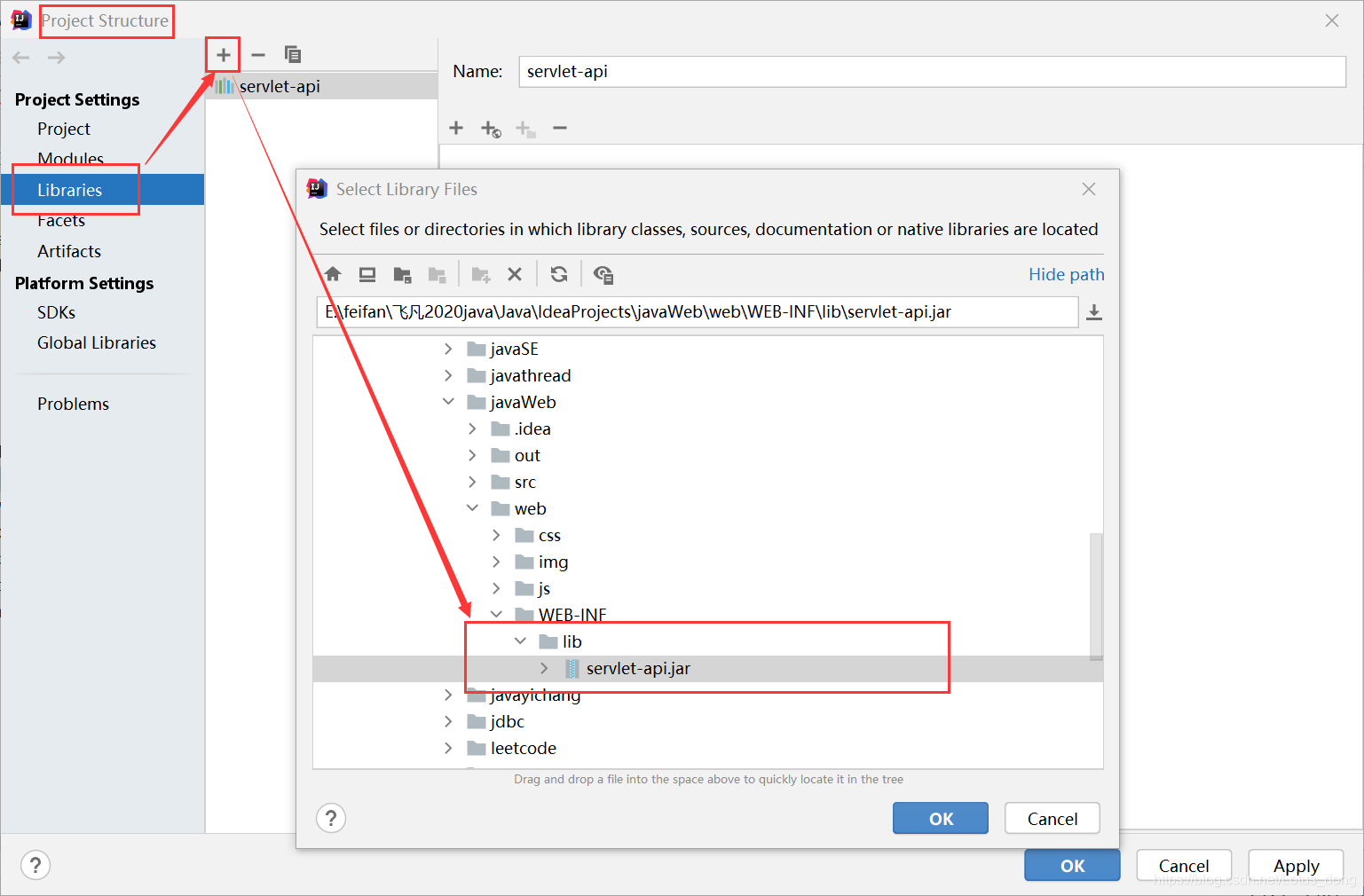Click the copy library icon
Viewport: 1364px width, 896px height.
(x=292, y=55)
